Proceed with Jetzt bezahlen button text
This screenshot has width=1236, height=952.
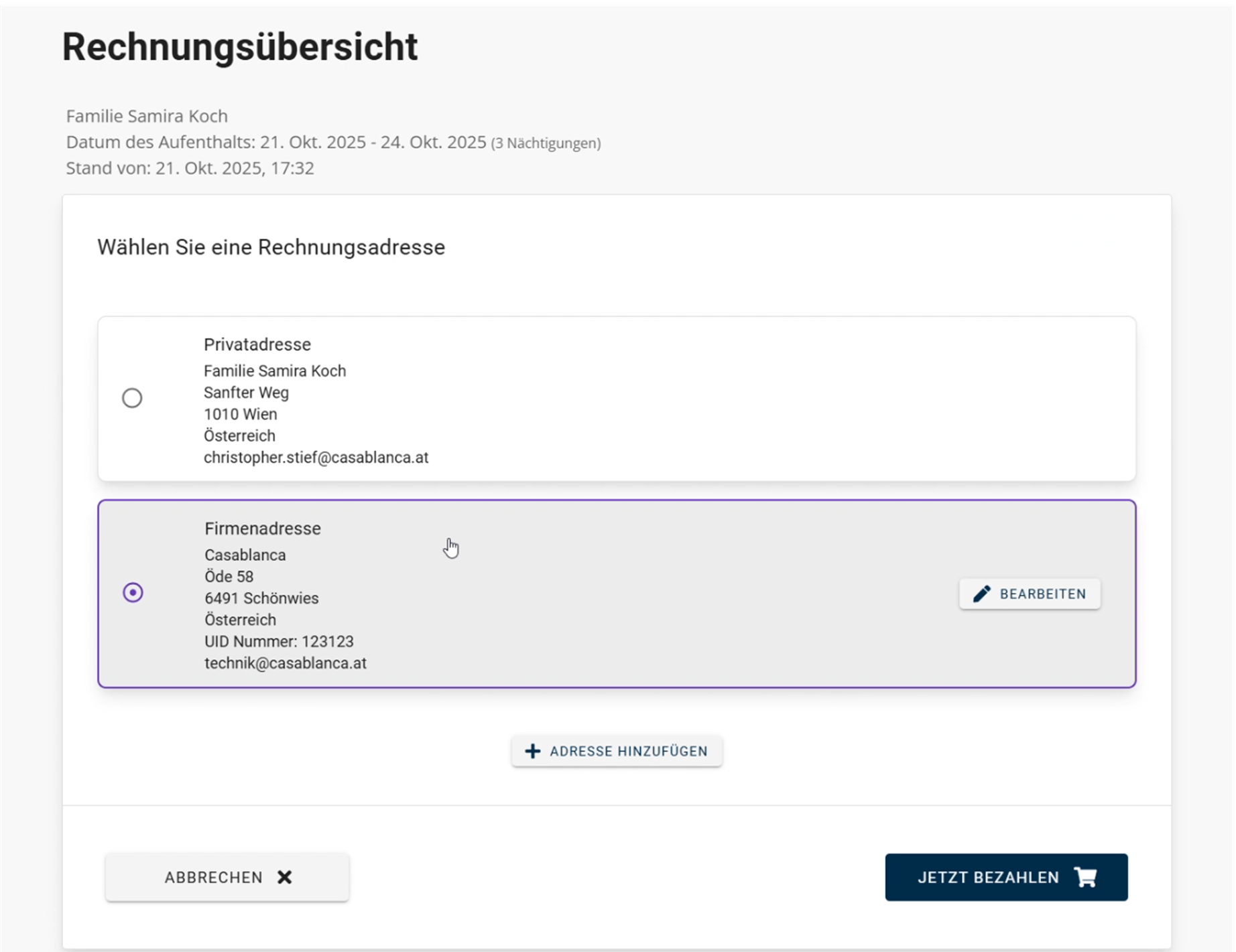(988, 878)
